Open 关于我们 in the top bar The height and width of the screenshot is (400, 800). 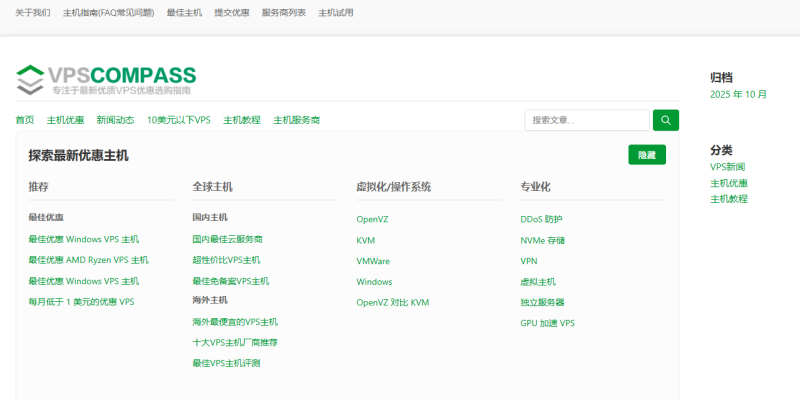pos(33,13)
